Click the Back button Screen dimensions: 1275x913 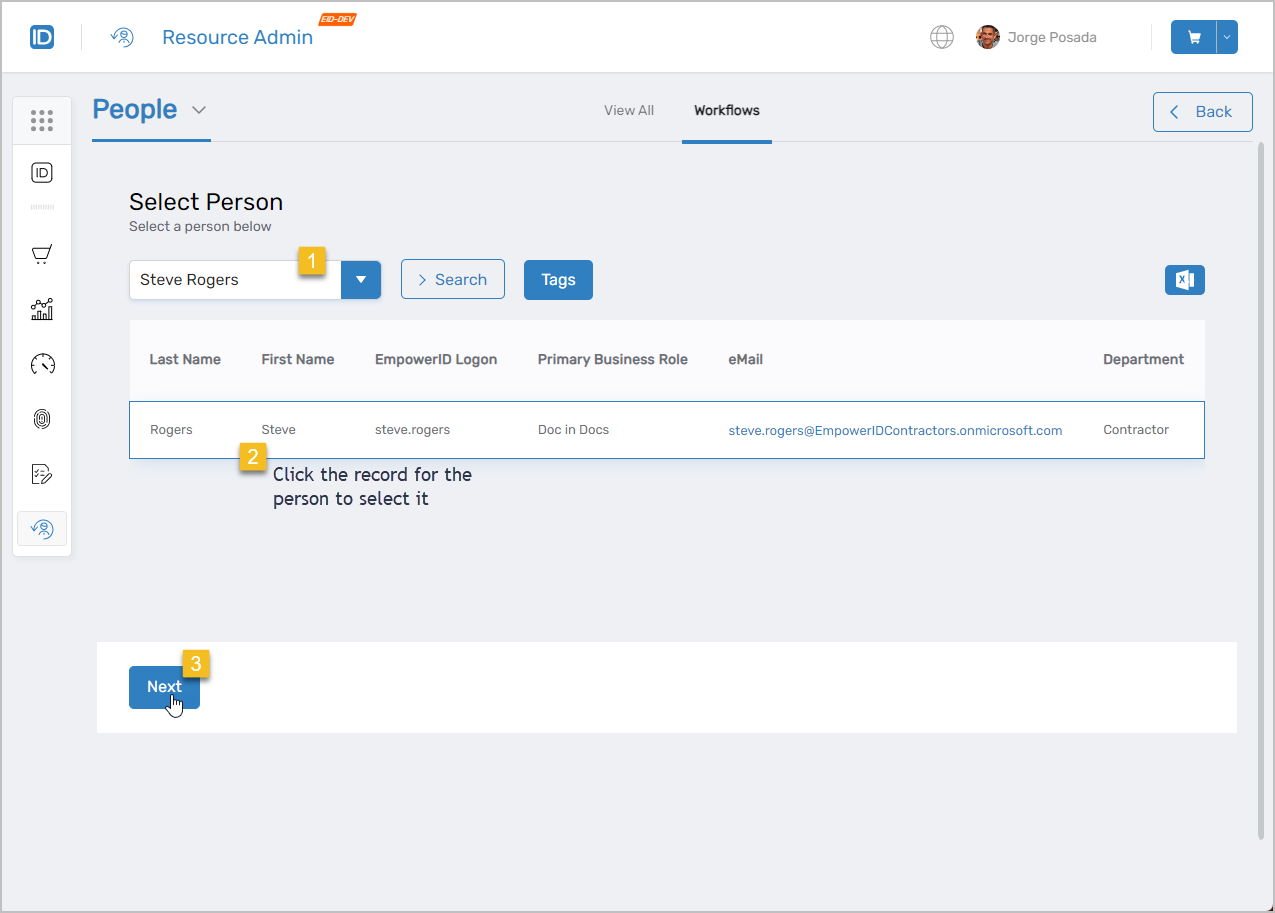pos(1202,111)
